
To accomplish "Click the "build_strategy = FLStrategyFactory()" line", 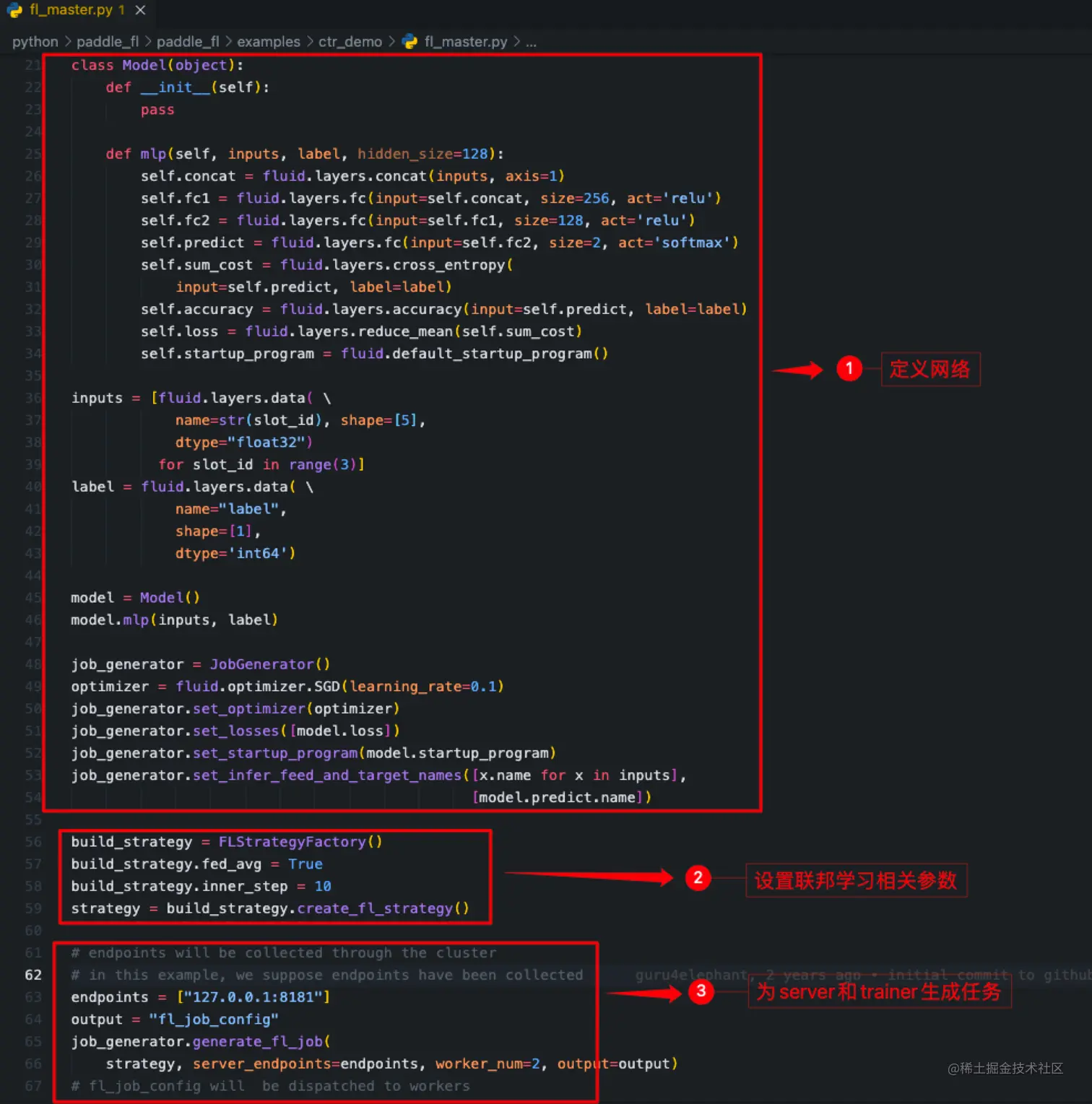I will 227,842.
